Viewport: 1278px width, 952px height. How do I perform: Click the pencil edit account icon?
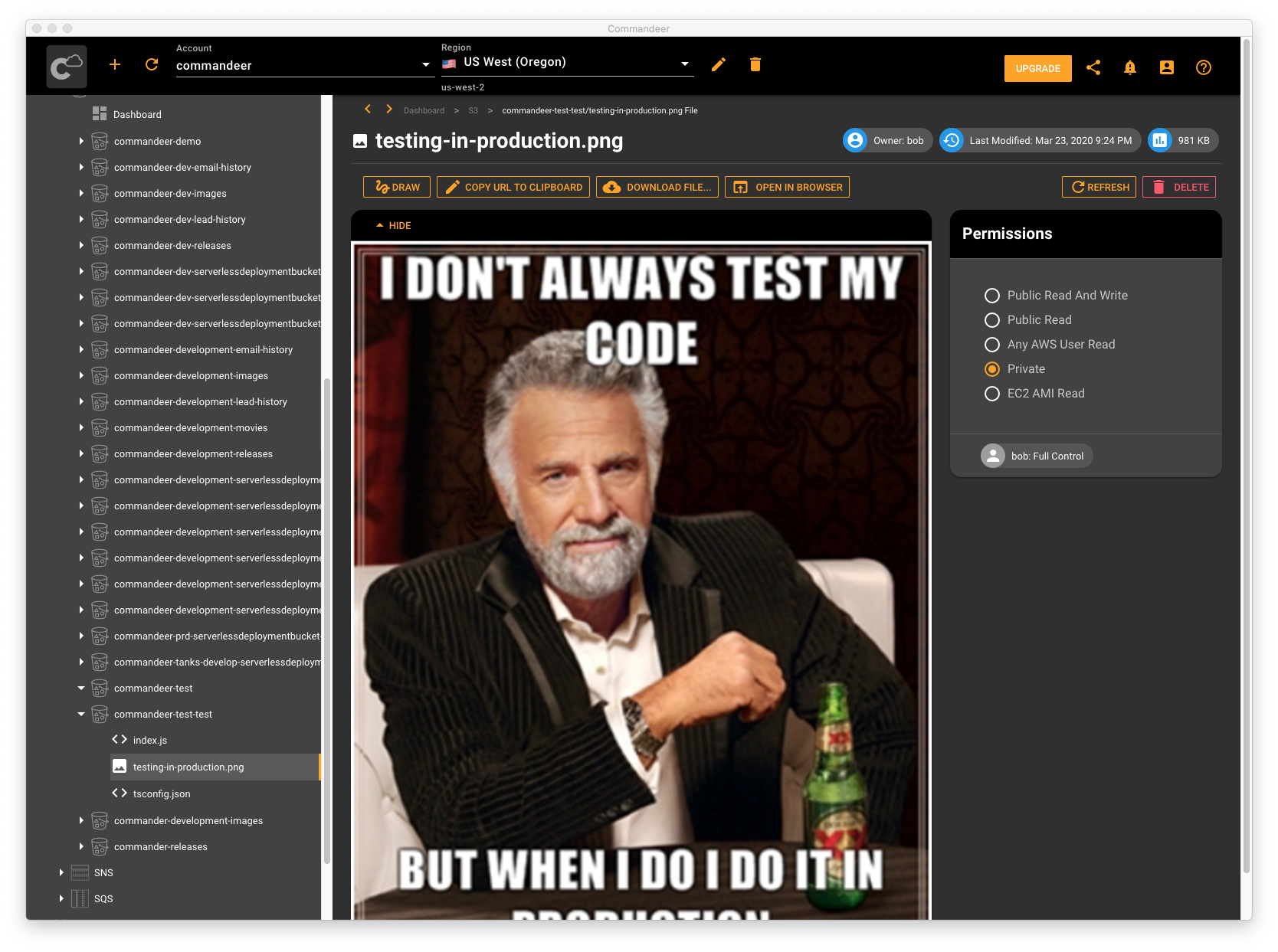coord(718,65)
